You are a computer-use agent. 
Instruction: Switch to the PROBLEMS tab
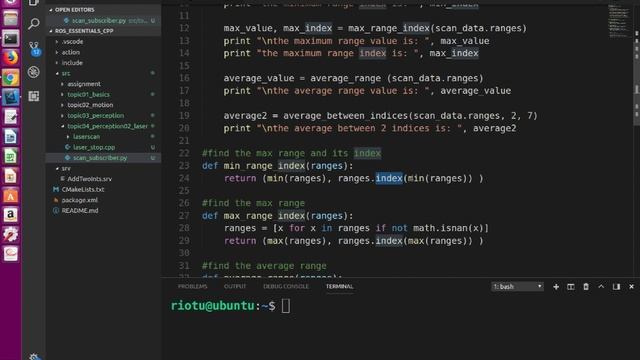192,287
